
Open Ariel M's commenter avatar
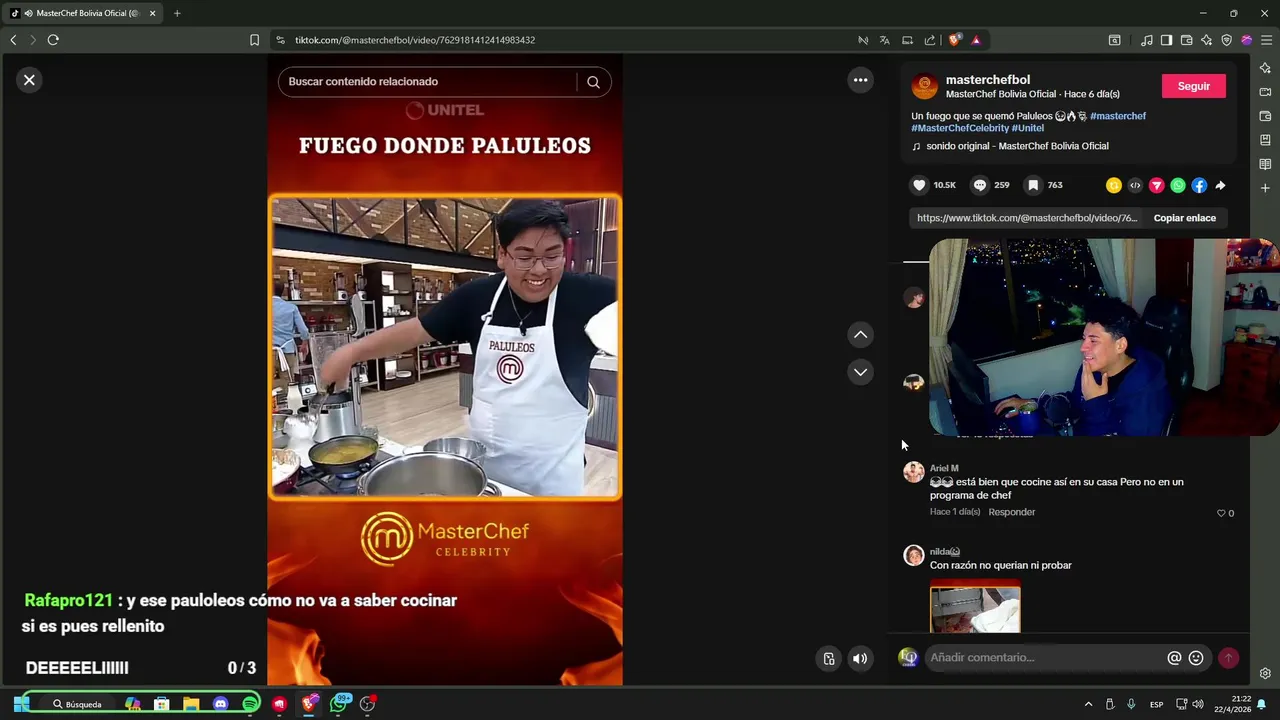914,473
